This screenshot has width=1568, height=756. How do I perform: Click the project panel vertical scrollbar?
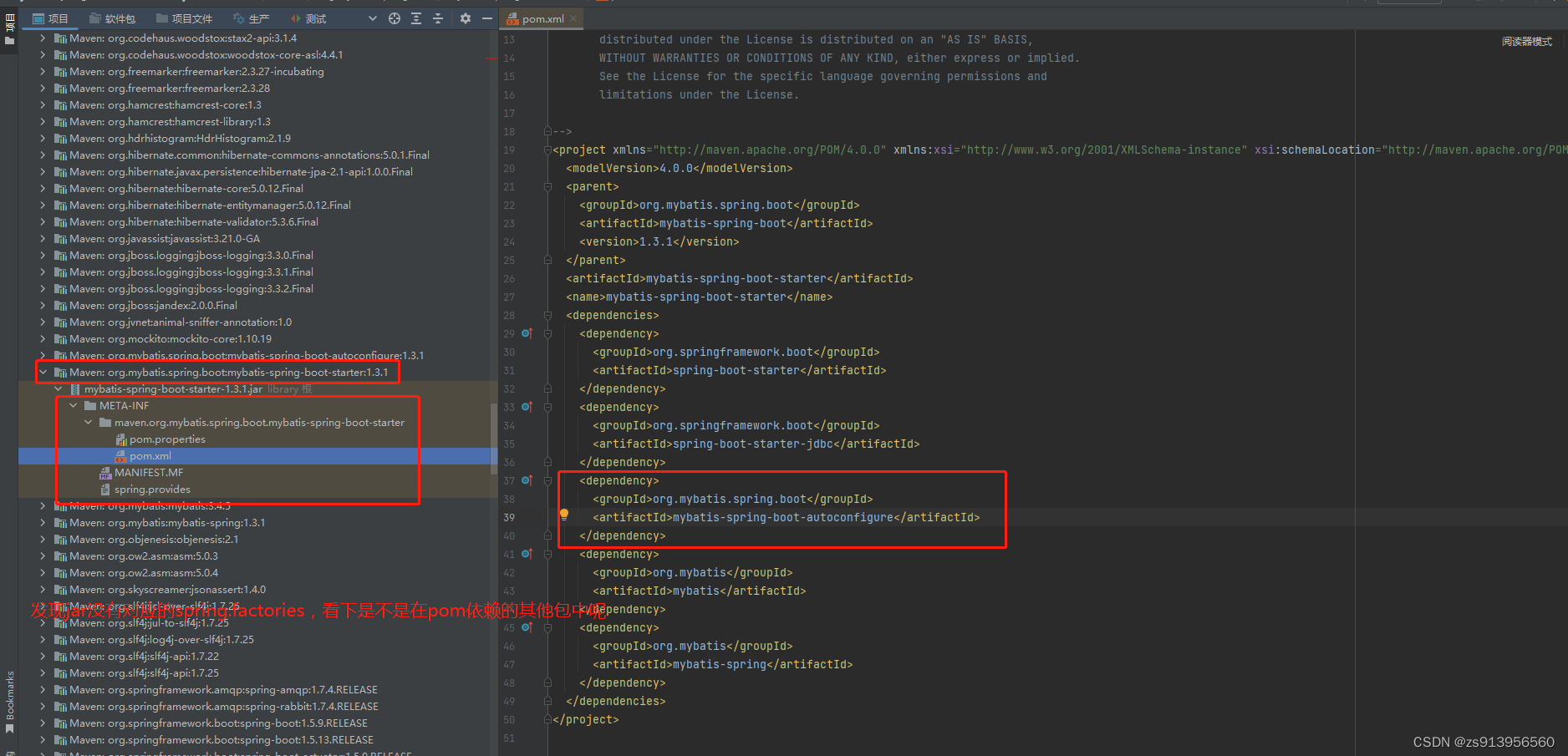(493, 439)
